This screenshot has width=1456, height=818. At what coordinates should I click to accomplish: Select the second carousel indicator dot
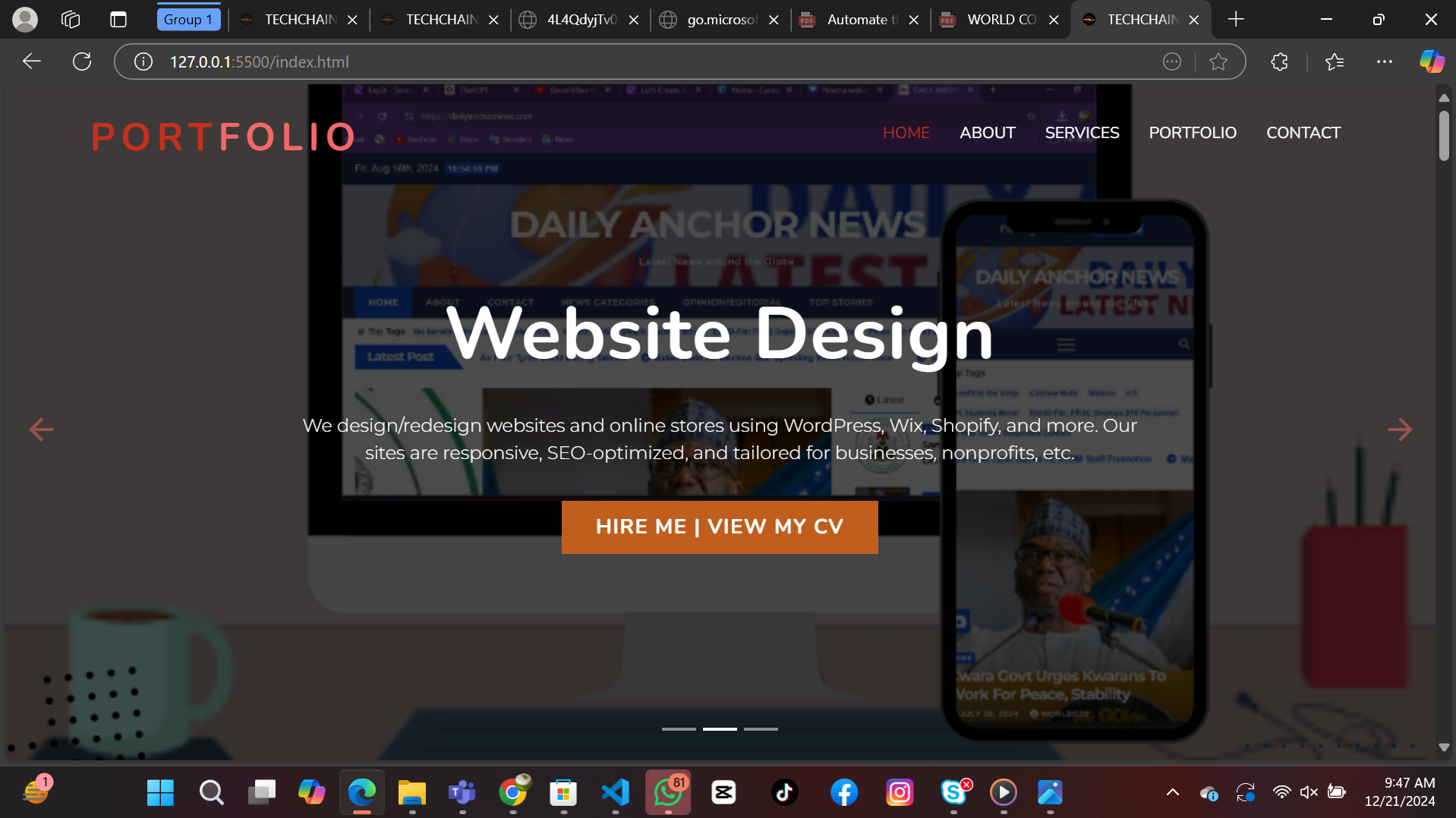(720, 728)
